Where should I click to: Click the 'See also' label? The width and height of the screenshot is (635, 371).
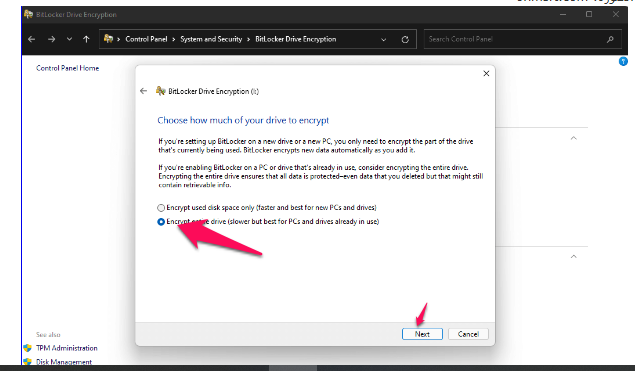pos(48,335)
